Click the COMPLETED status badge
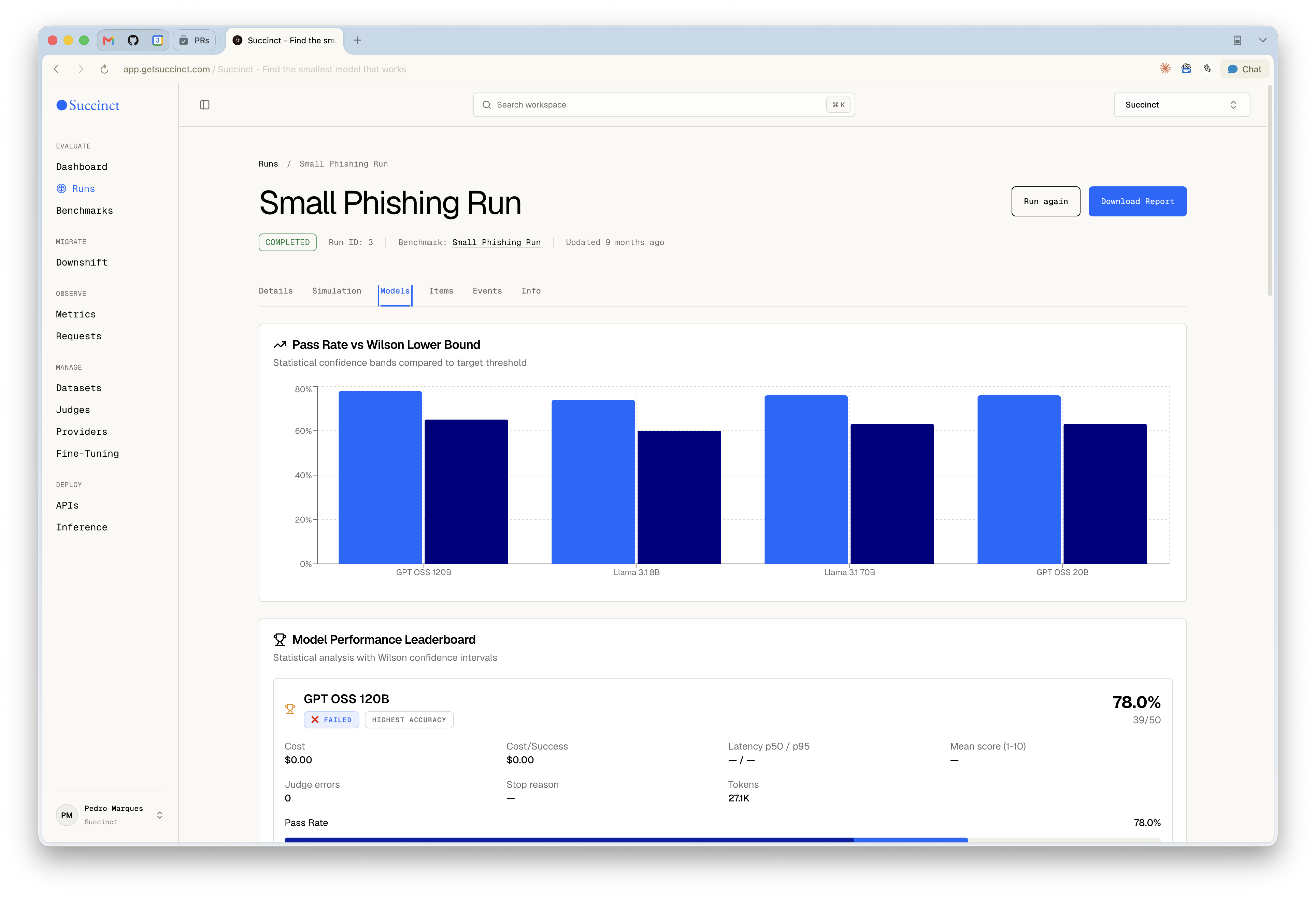The image size is (1316, 897). pyautogui.click(x=287, y=242)
